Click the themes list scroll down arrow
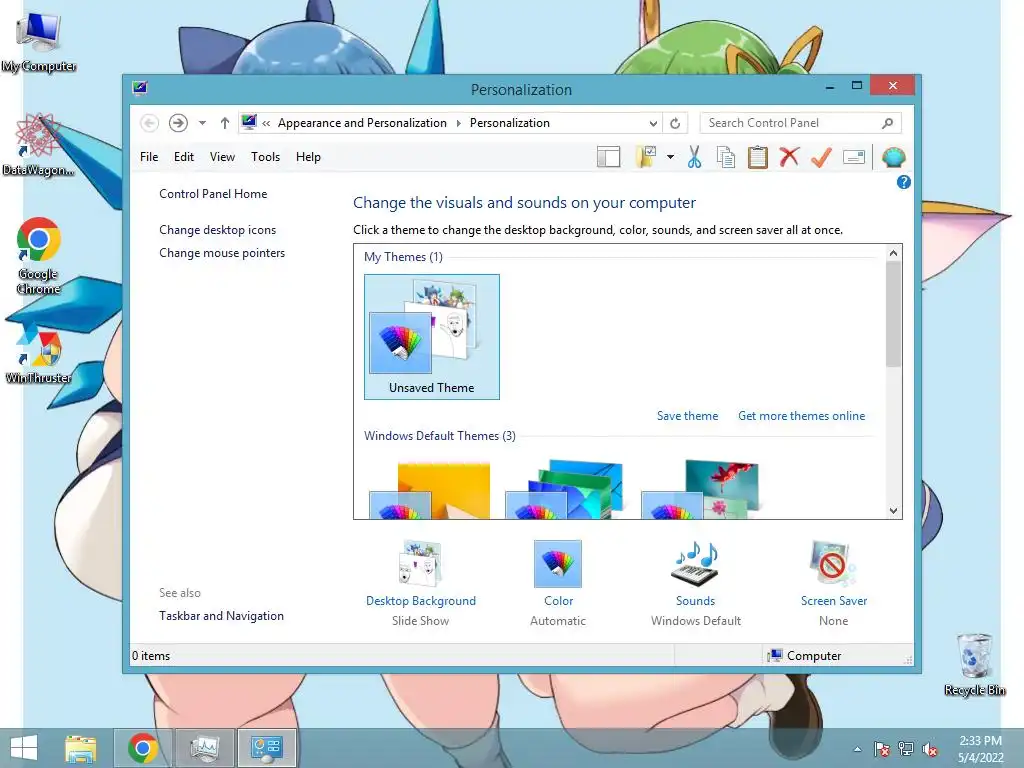Screen dimensions: 1024x768 tap(893, 511)
